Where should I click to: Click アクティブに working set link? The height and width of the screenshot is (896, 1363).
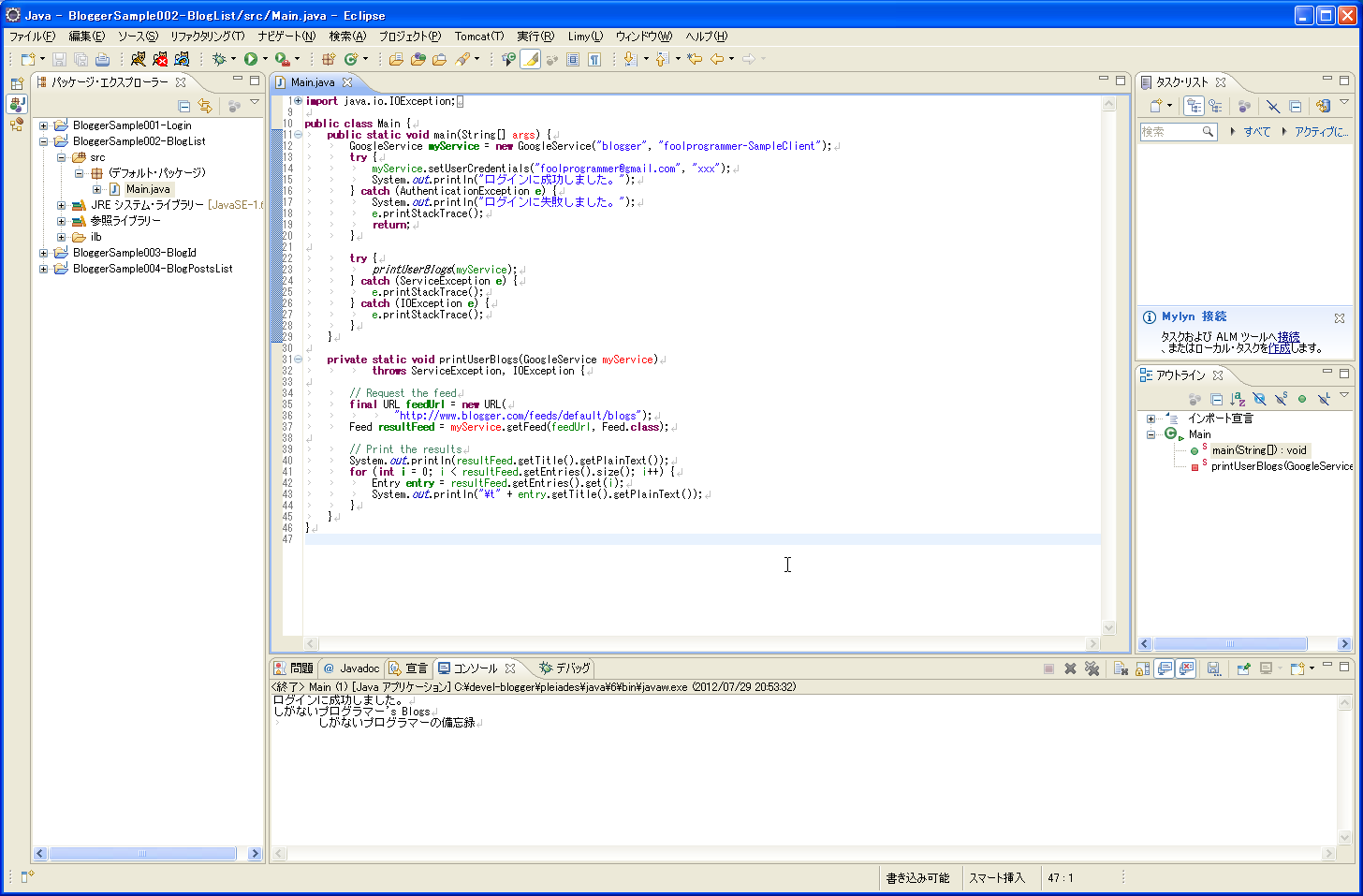(1321, 132)
